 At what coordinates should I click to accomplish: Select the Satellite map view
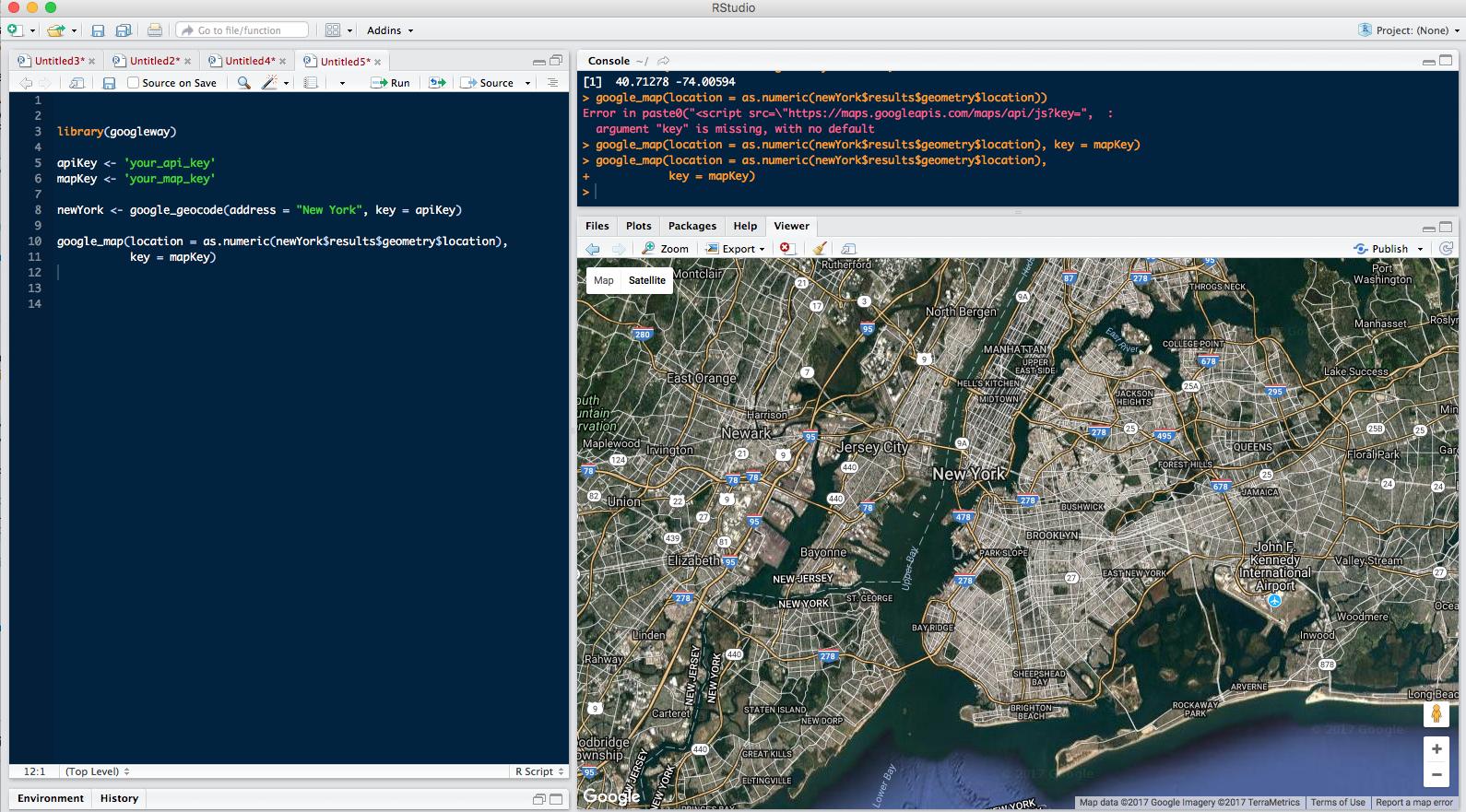click(646, 280)
